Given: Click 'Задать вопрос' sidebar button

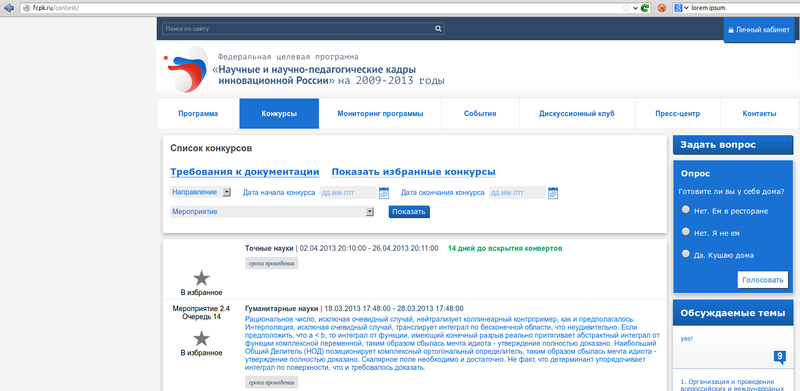Looking at the screenshot, I should 733,144.
